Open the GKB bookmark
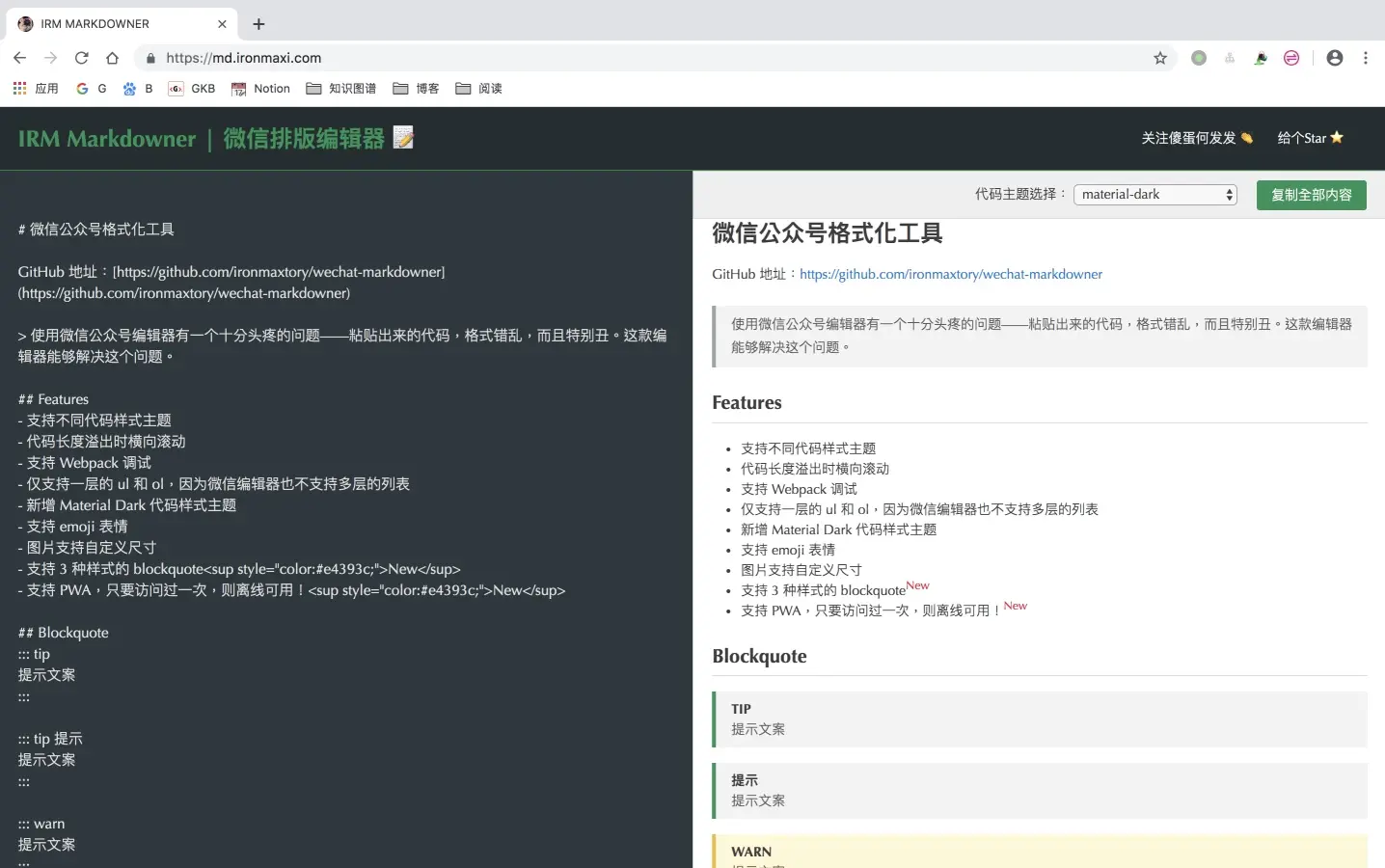This screenshot has width=1385, height=868. click(x=192, y=88)
